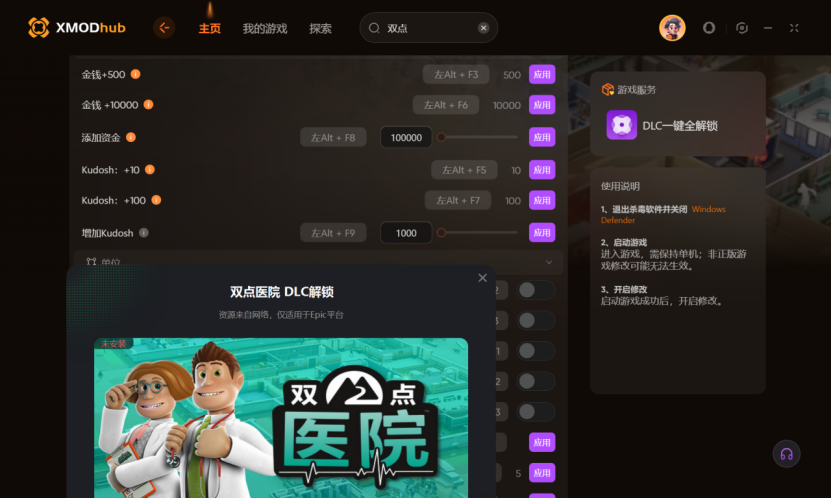
Task: Apply the Kudosh: +10 cheat
Action: (x=542, y=170)
